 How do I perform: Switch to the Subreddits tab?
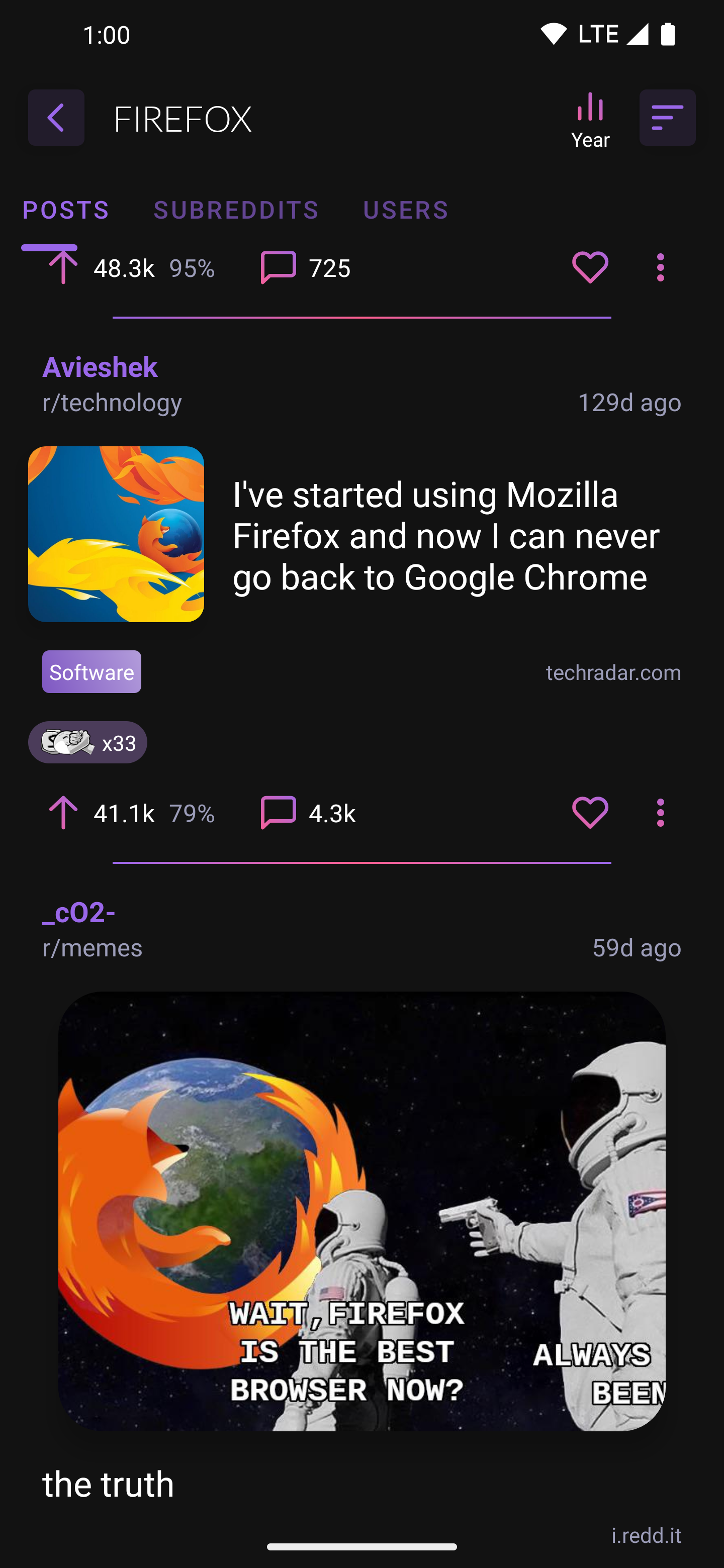236,210
